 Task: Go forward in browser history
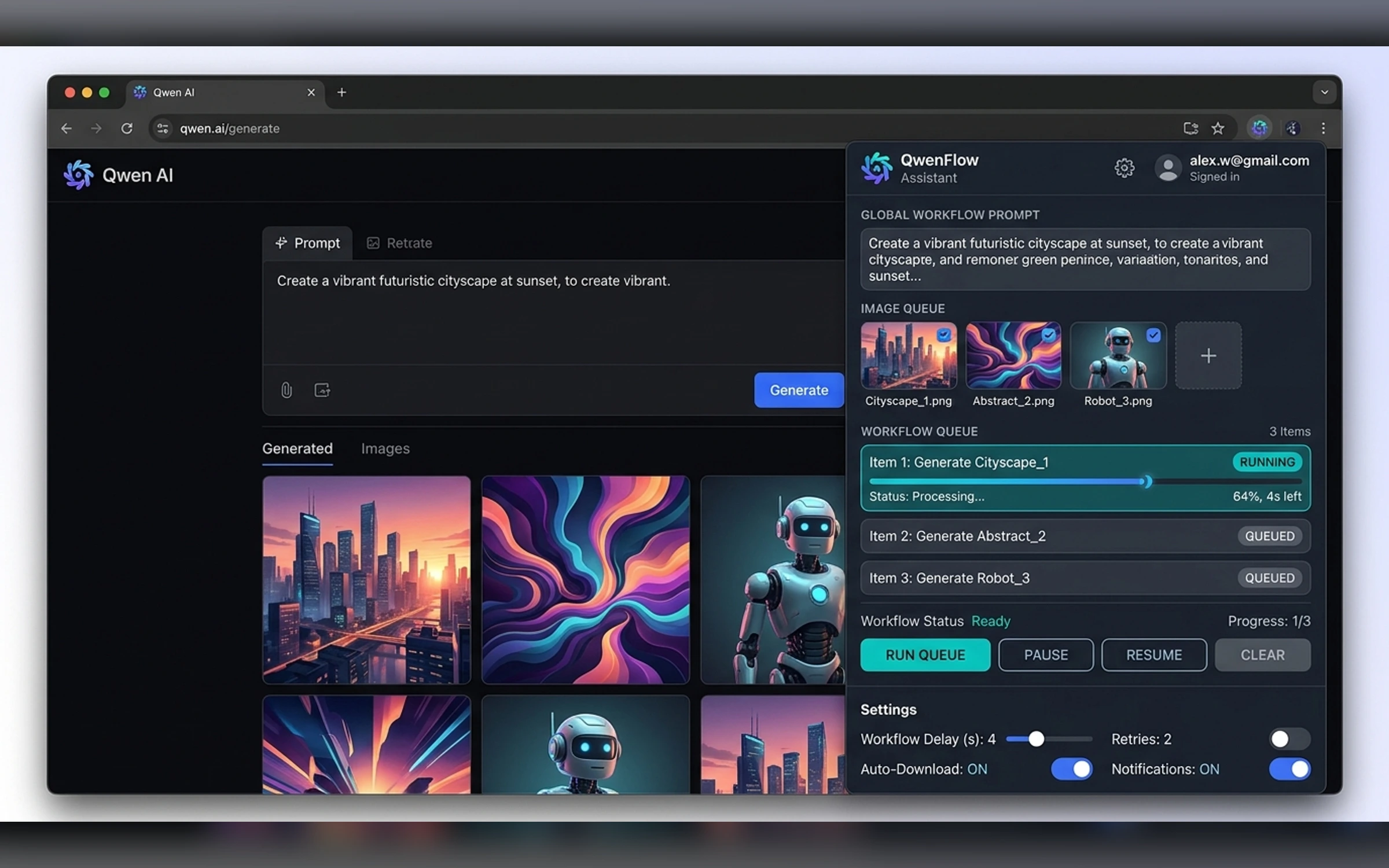(96, 128)
